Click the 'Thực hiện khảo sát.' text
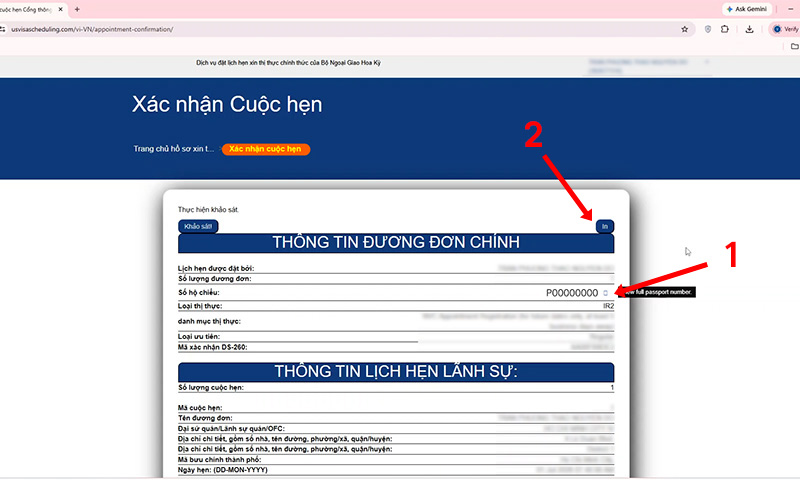The height and width of the screenshot is (500, 800). 208,210
